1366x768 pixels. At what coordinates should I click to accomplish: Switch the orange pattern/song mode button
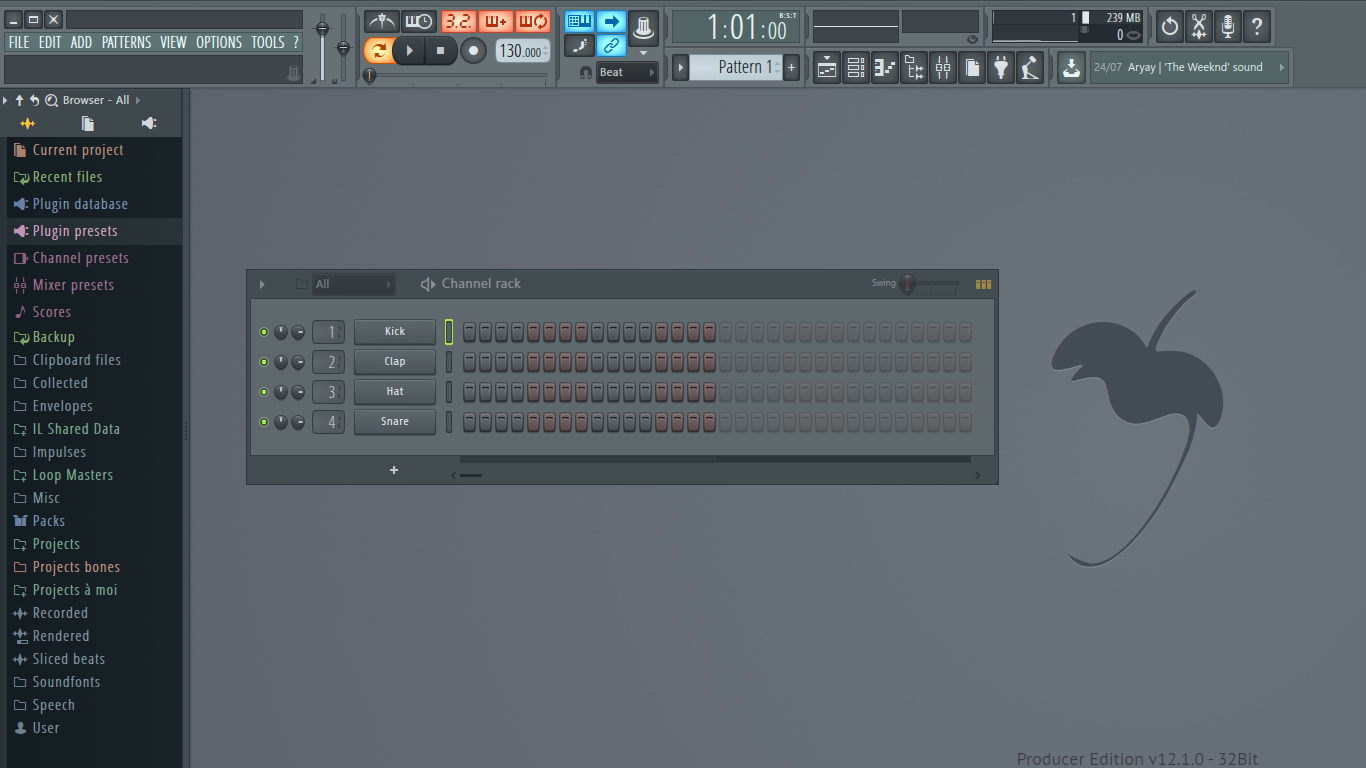coord(378,50)
